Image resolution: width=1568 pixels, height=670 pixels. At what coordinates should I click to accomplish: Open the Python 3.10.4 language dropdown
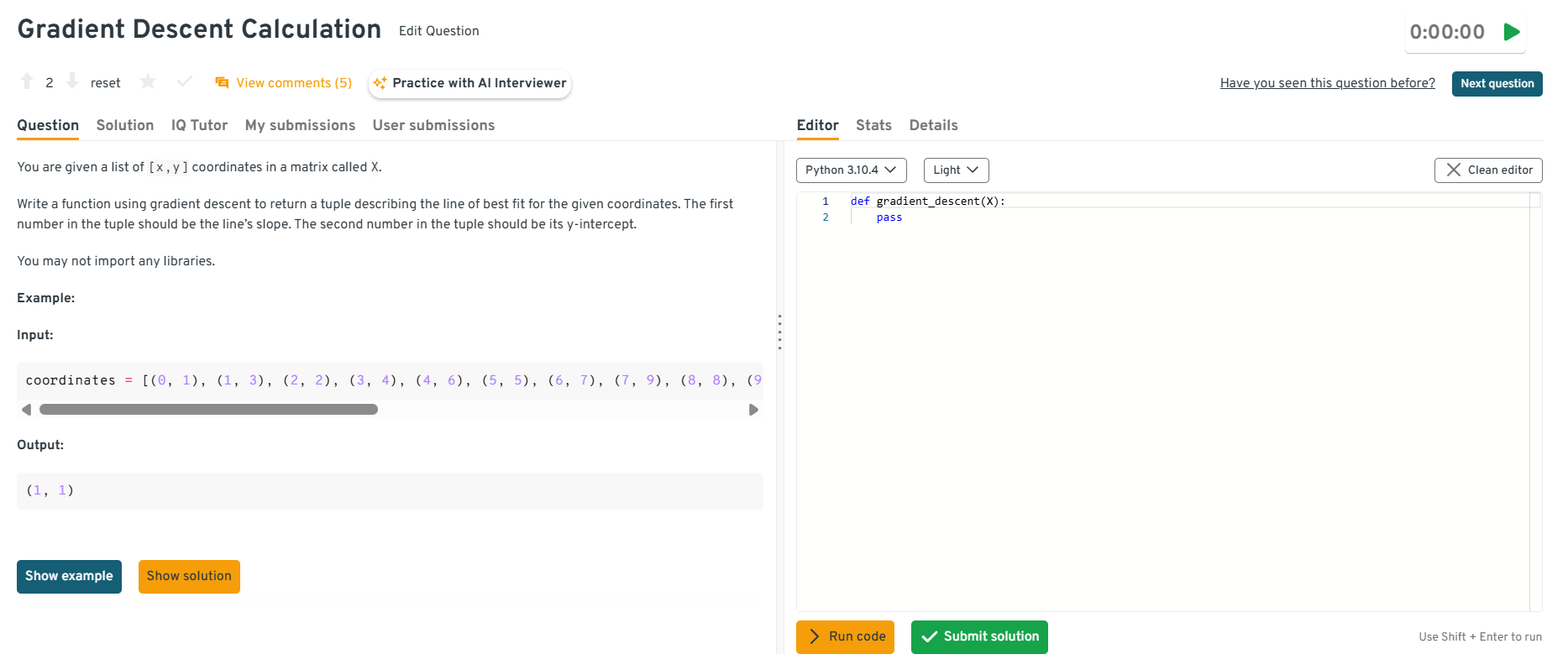[x=851, y=170]
